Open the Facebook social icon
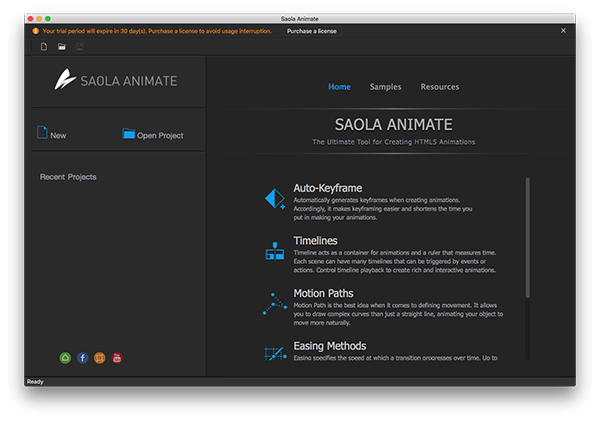This screenshot has width=600, height=421. tap(82, 358)
